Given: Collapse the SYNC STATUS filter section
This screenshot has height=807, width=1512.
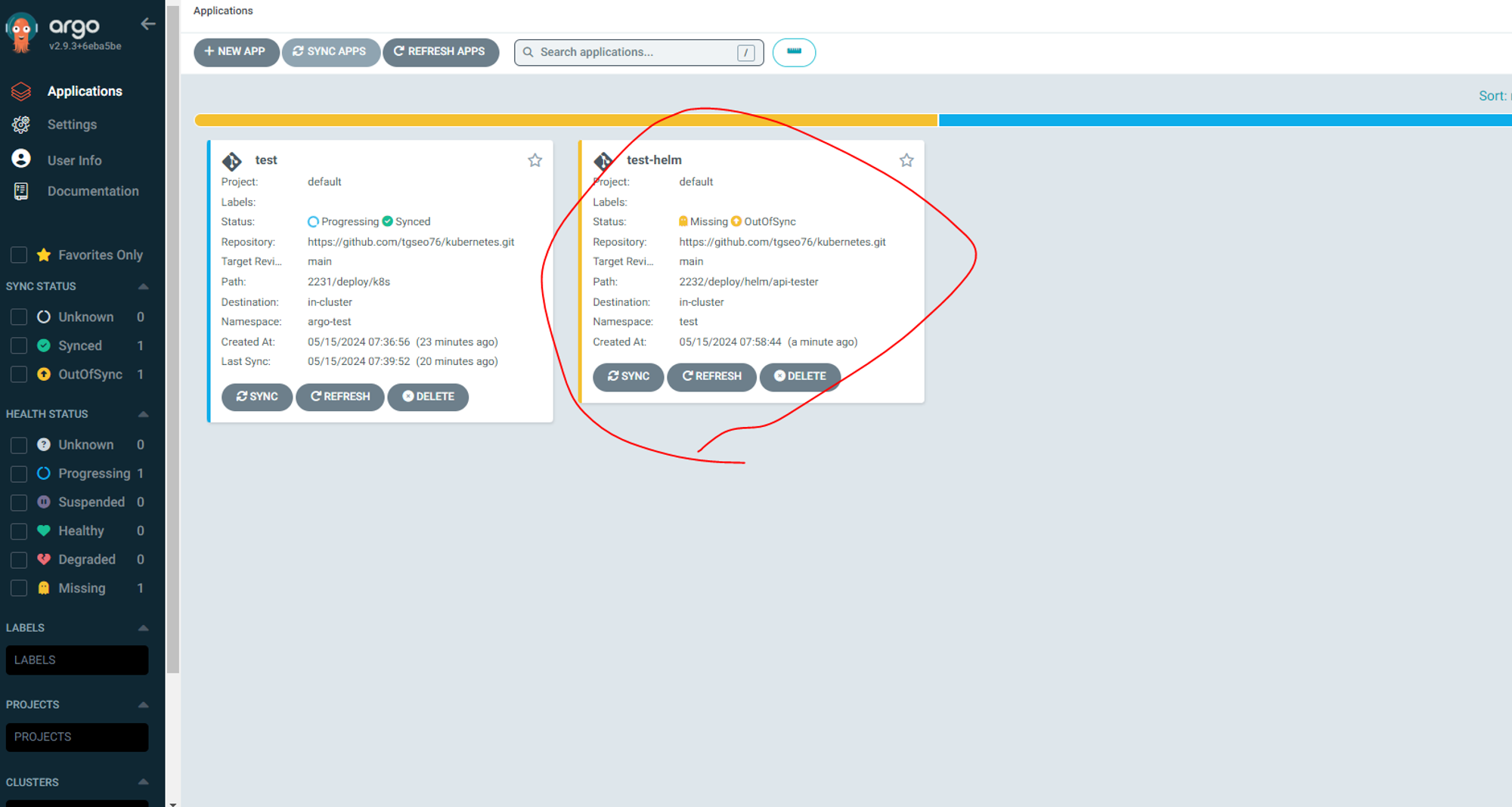Looking at the screenshot, I should pyautogui.click(x=143, y=286).
